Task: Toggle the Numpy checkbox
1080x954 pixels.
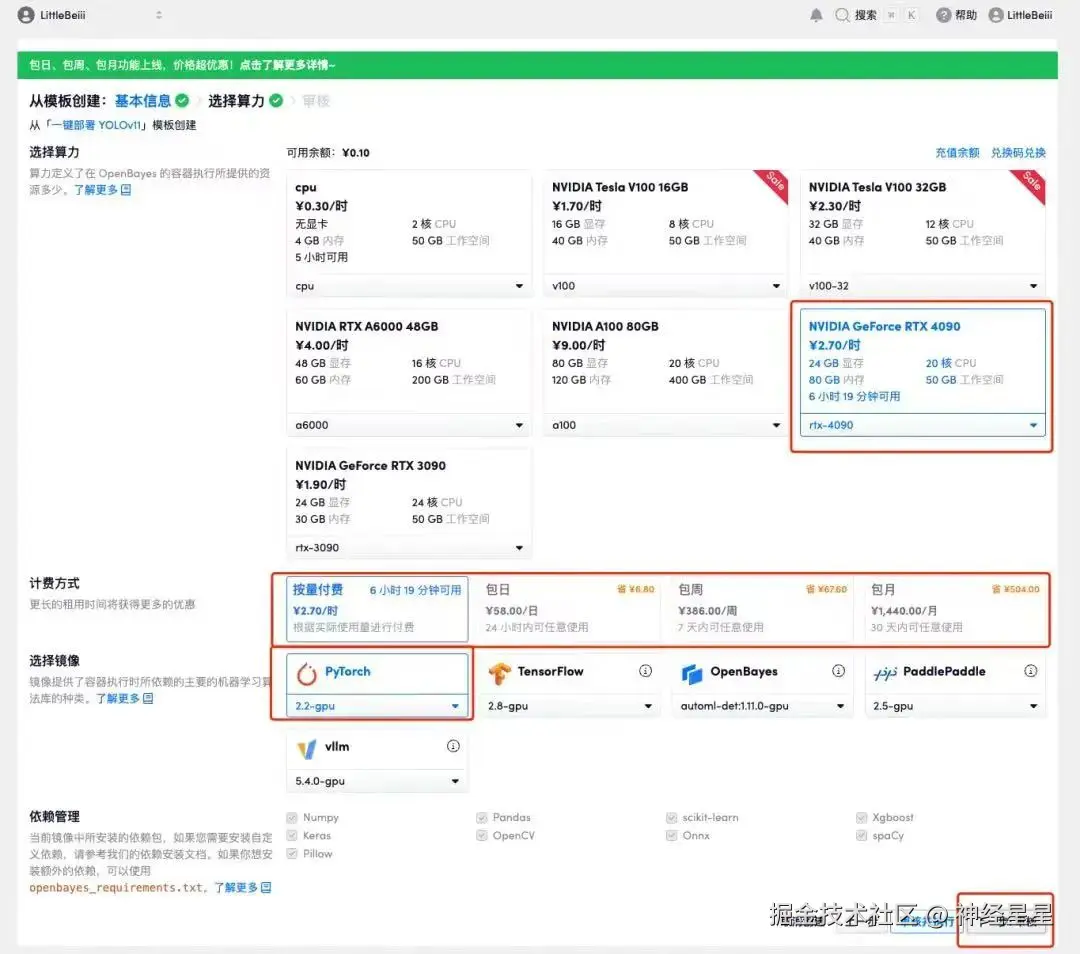Action: point(292,818)
